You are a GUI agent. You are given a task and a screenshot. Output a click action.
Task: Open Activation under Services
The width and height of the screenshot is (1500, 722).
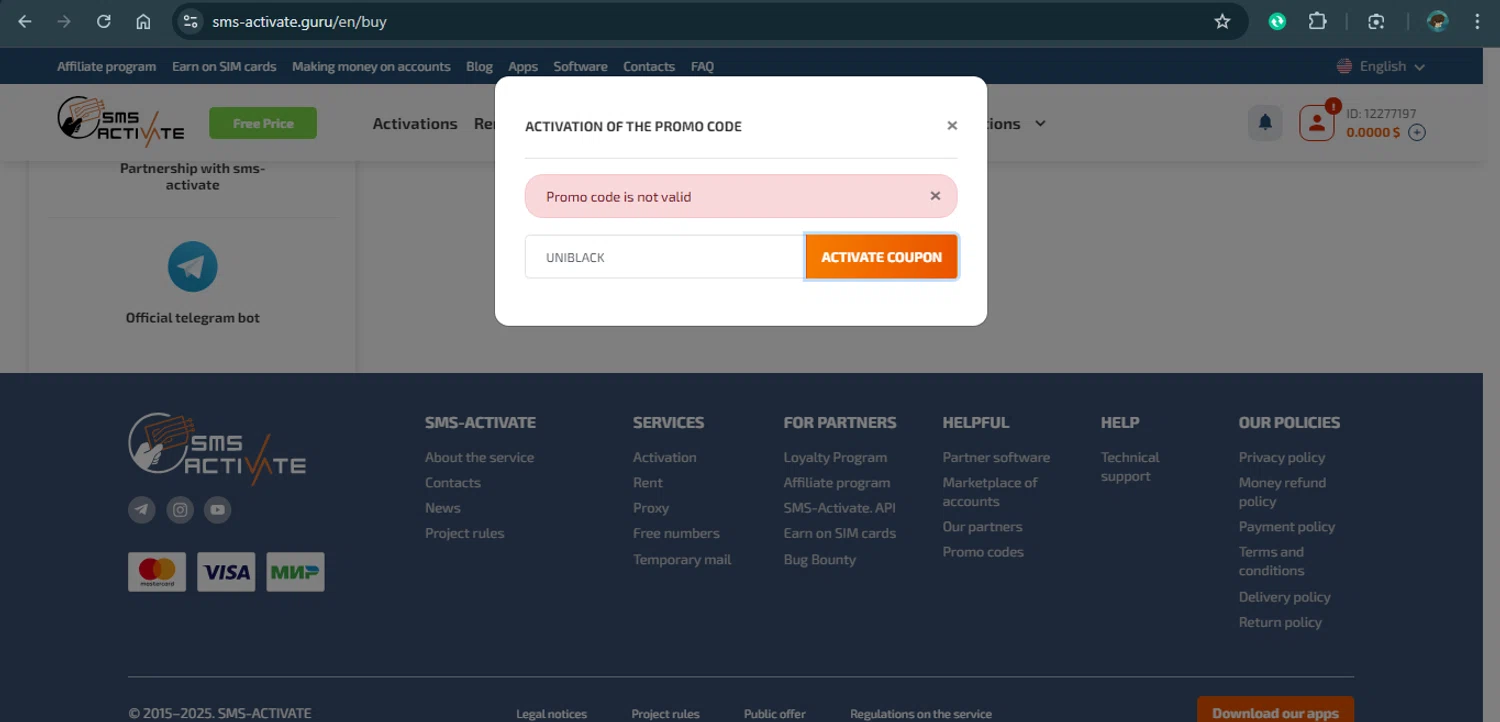(664, 457)
